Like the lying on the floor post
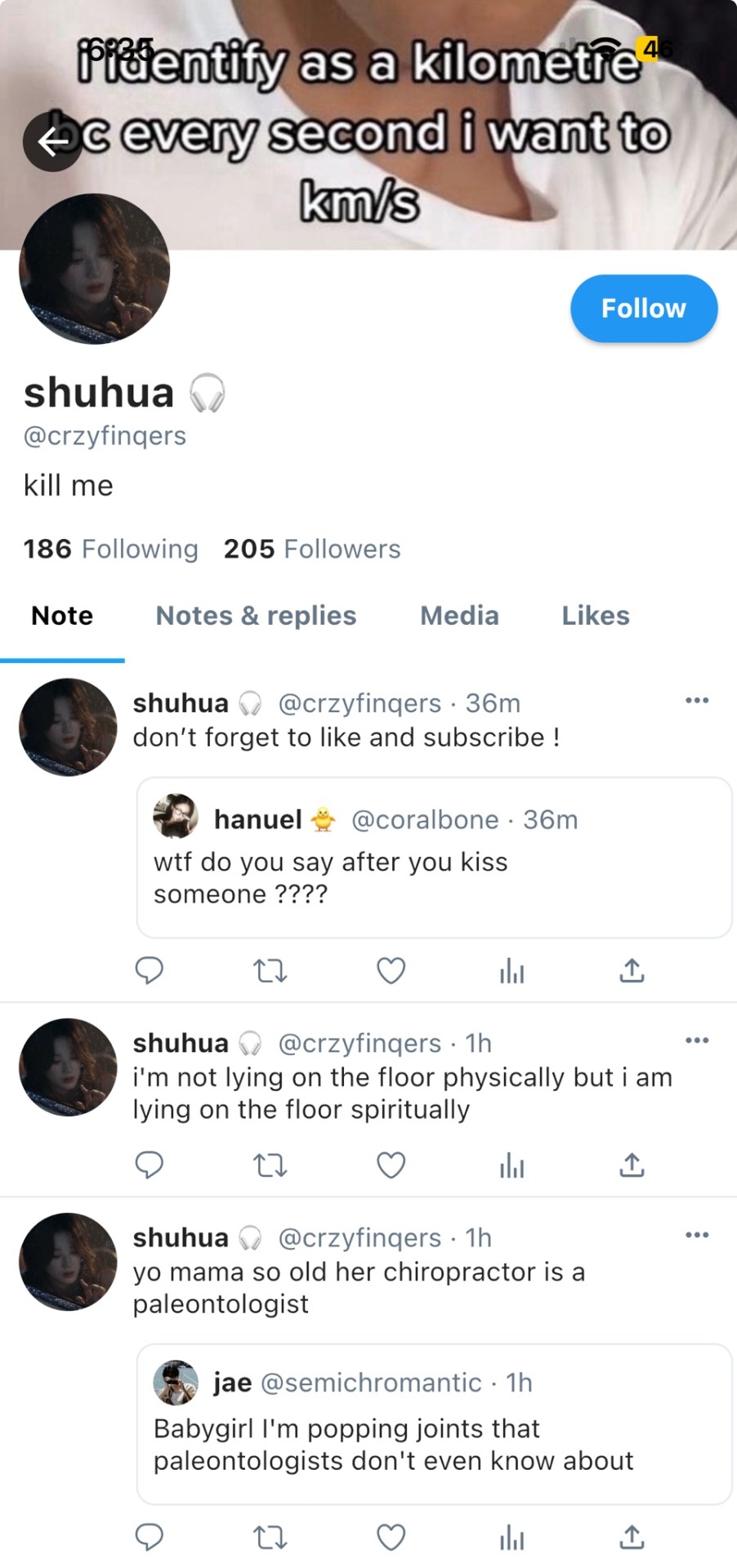The image size is (737, 1568). (391, 1165)
